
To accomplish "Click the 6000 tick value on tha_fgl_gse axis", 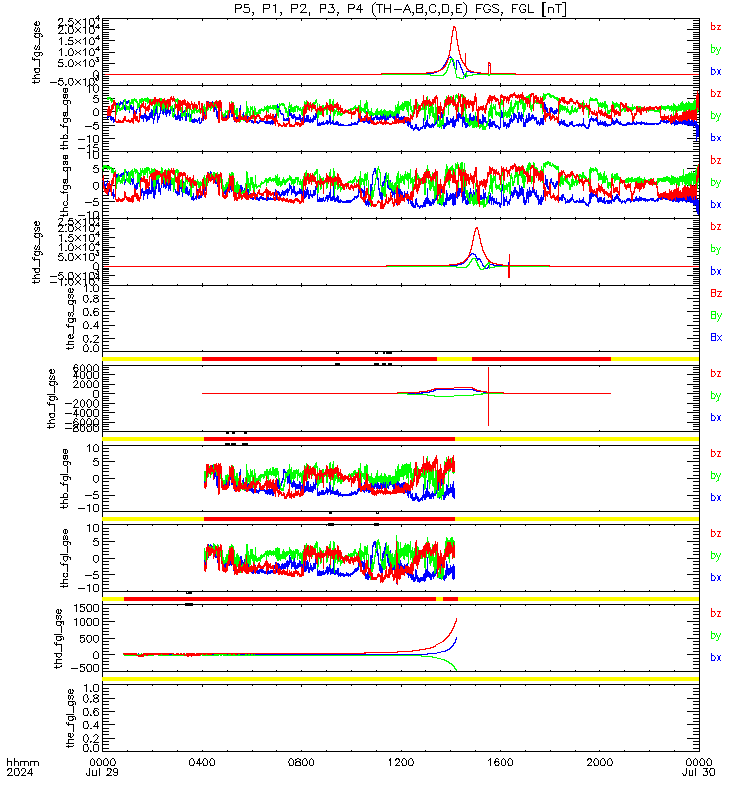I will click(86, 369).
